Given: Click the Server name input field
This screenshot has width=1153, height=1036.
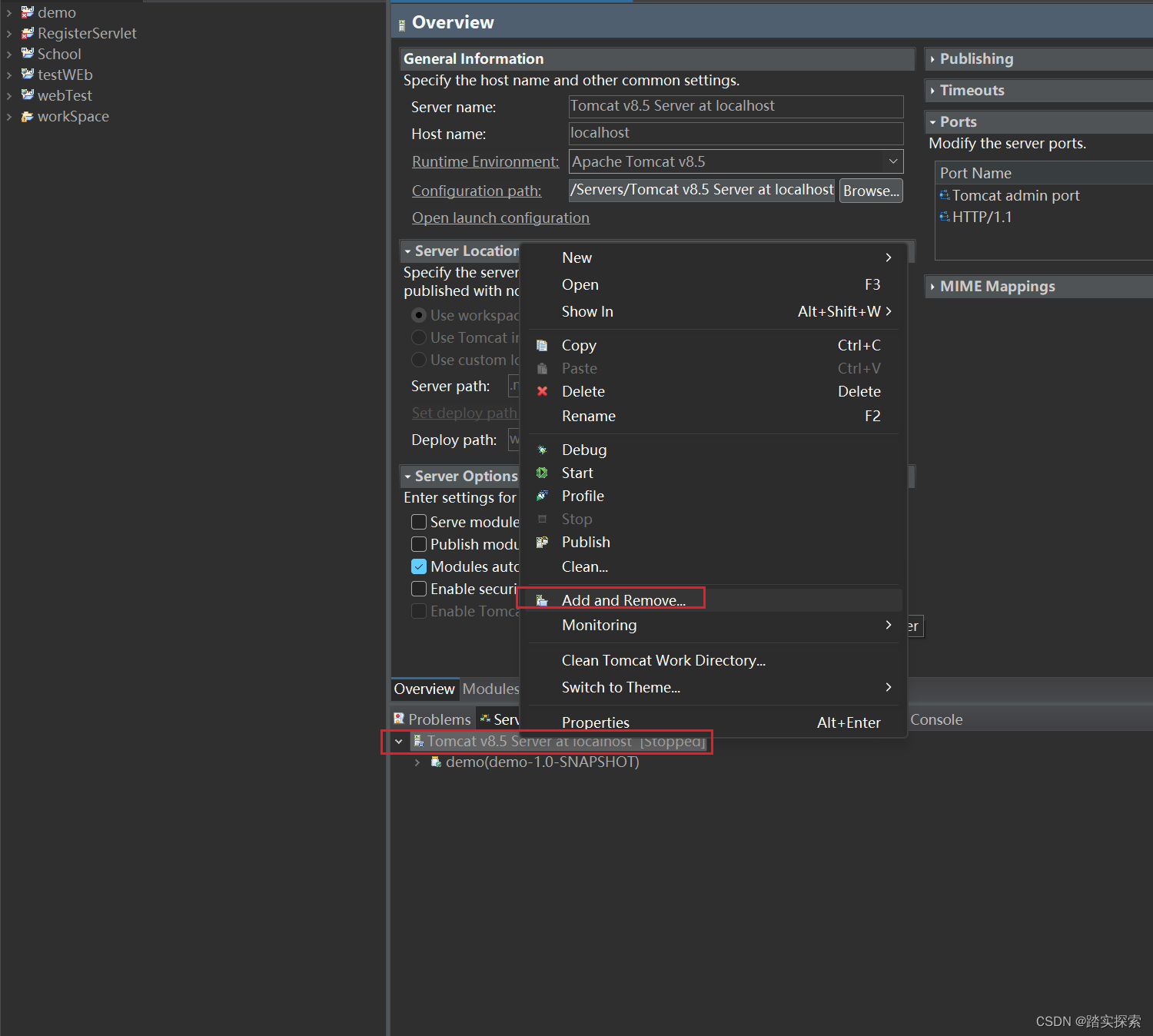Looking at the screenshot, I should (736, 106).
